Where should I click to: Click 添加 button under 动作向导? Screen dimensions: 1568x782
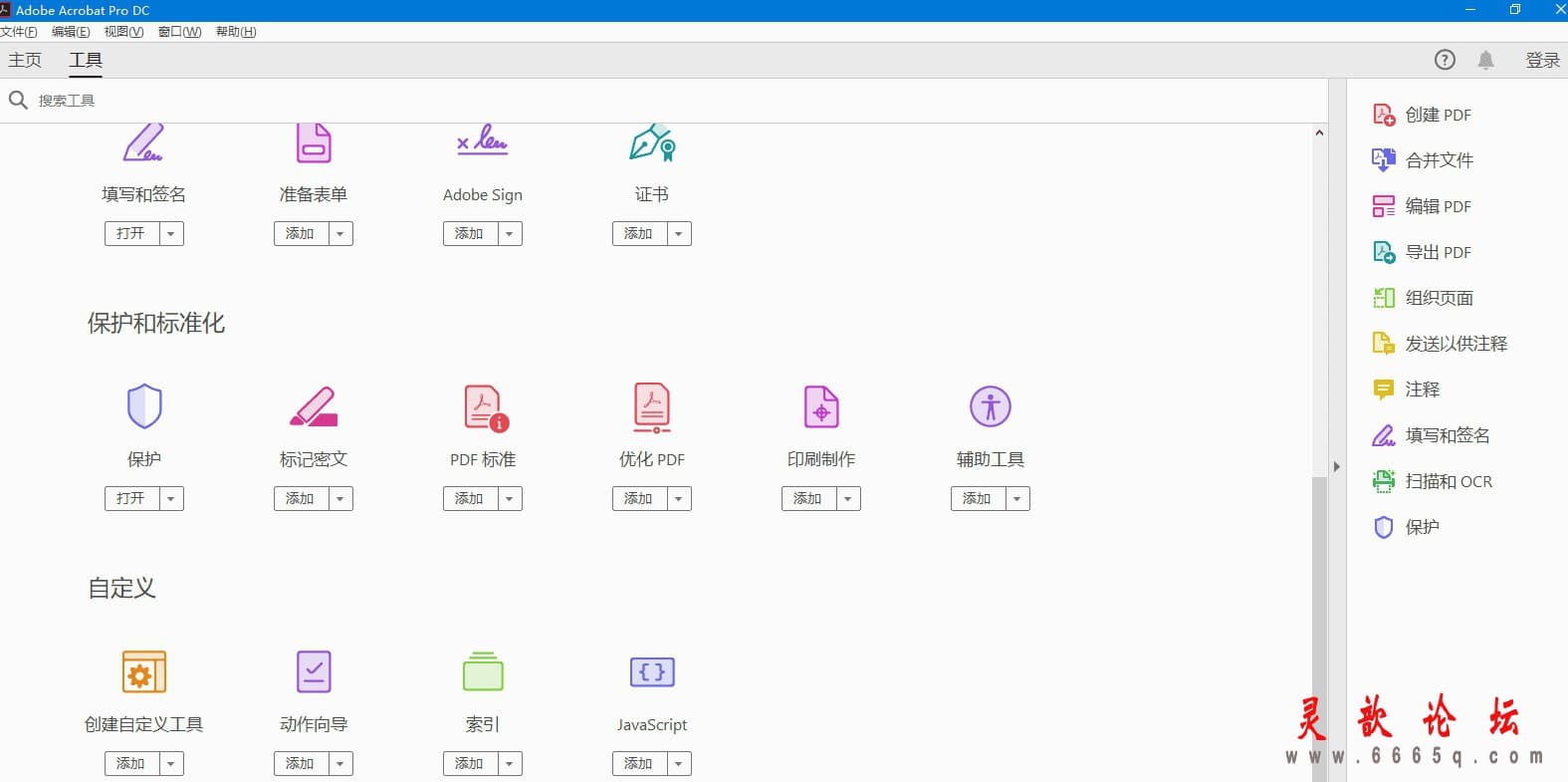301,764
